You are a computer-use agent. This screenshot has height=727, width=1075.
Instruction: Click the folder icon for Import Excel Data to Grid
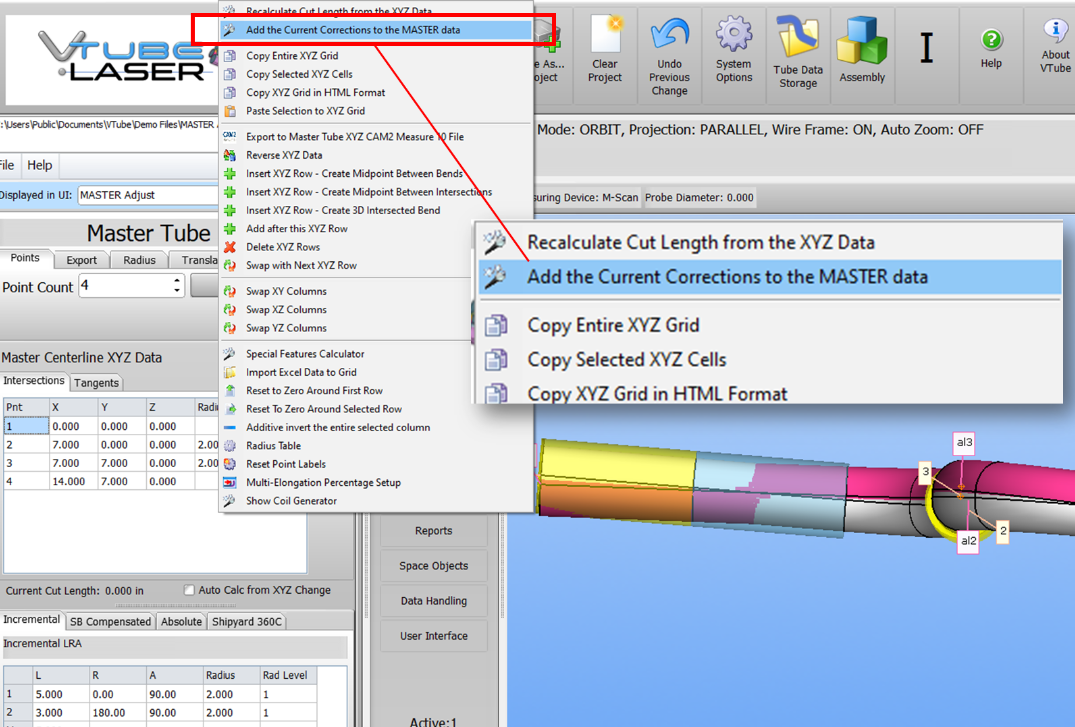230,372
